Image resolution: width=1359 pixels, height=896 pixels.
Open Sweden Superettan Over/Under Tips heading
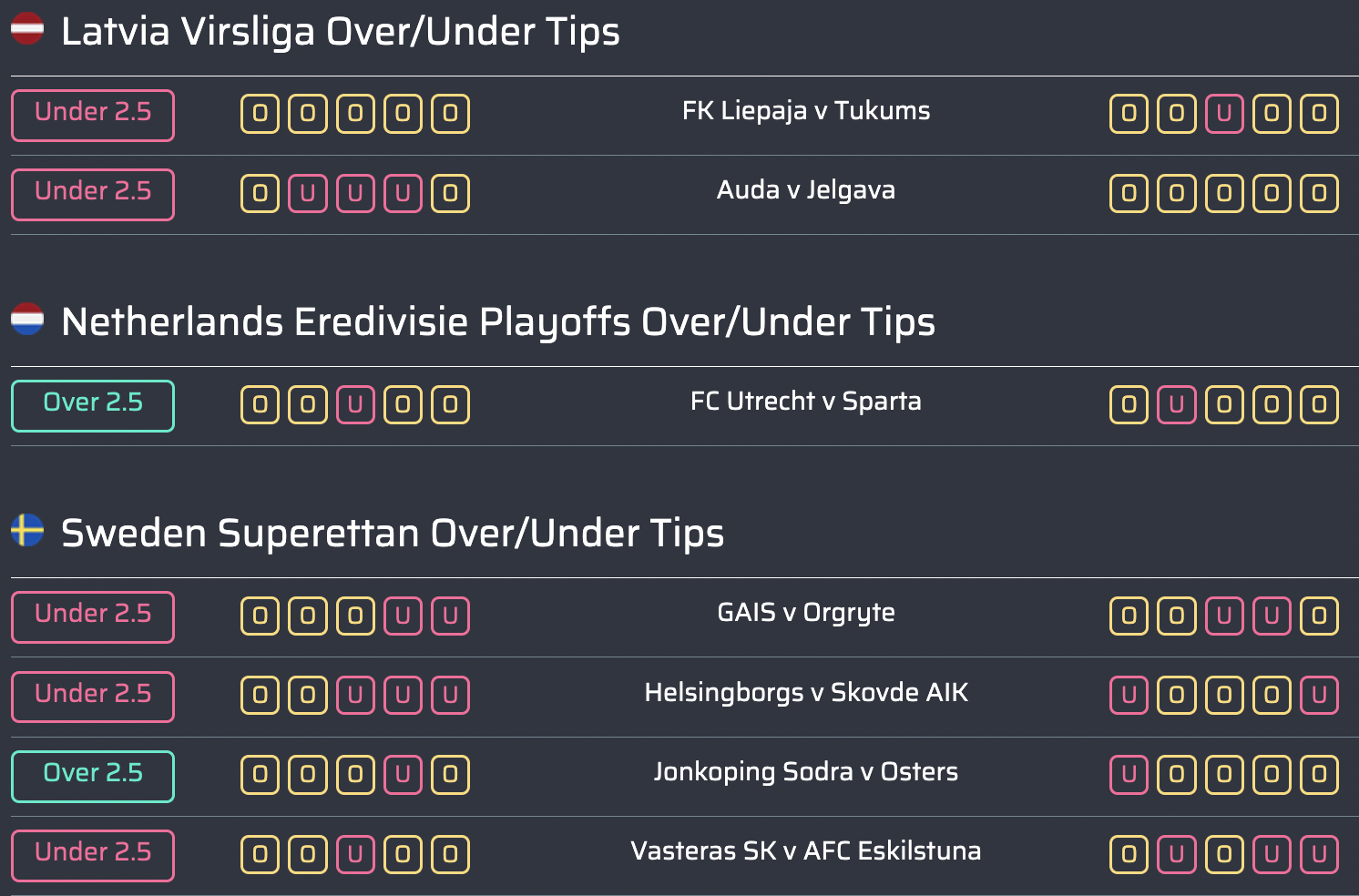(393, 533)
